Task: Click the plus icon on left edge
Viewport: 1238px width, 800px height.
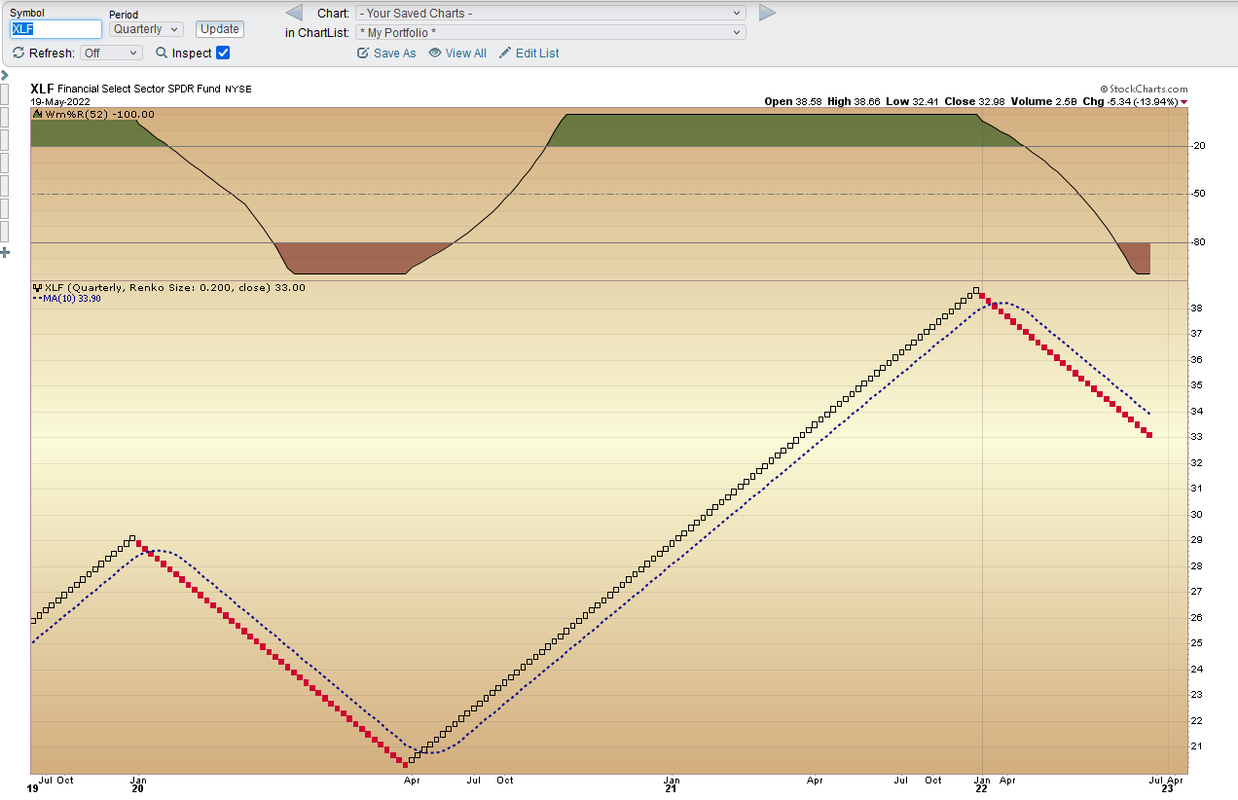Action: [4, 253]
